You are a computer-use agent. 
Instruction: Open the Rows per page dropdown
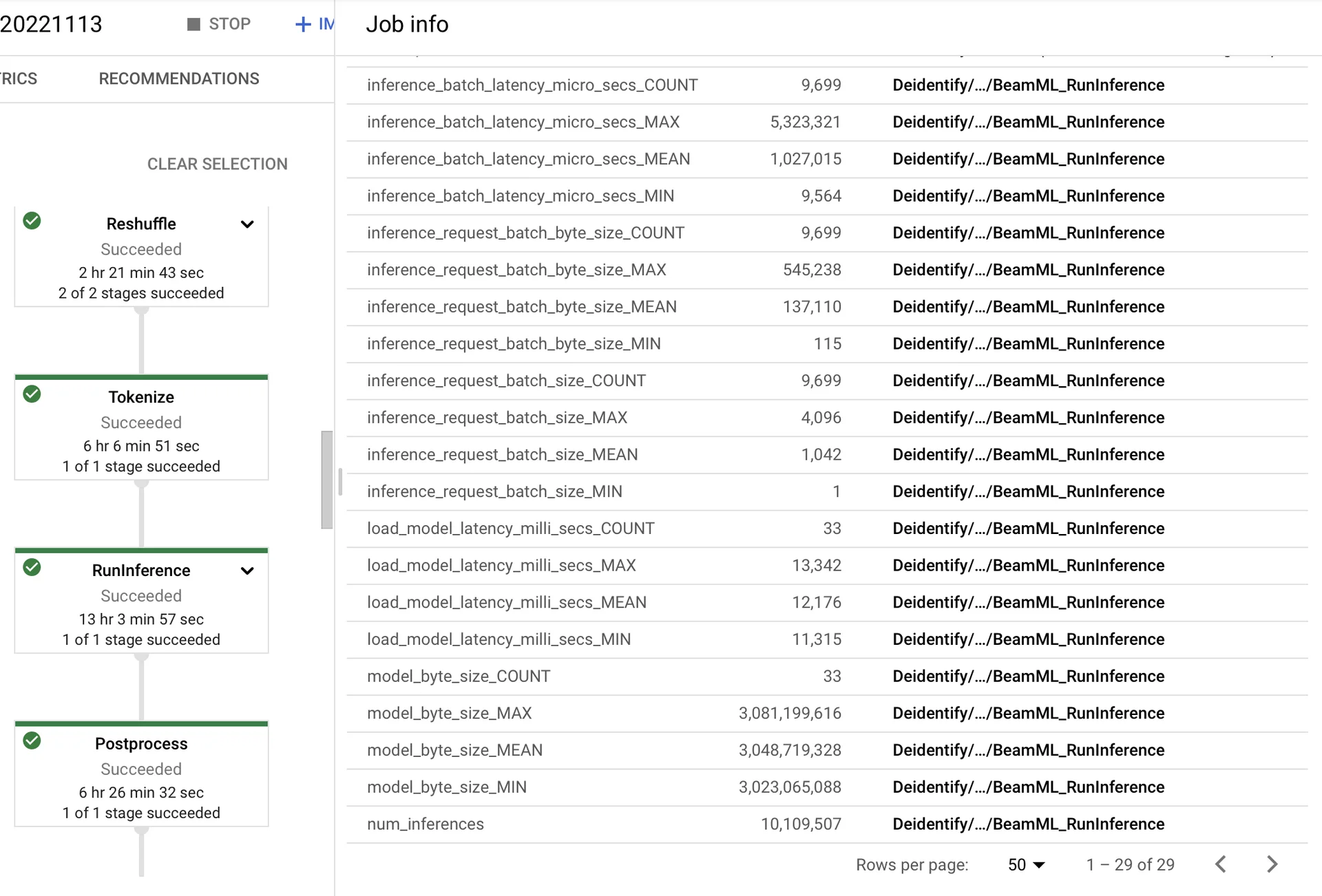[x=1026, y=864]
